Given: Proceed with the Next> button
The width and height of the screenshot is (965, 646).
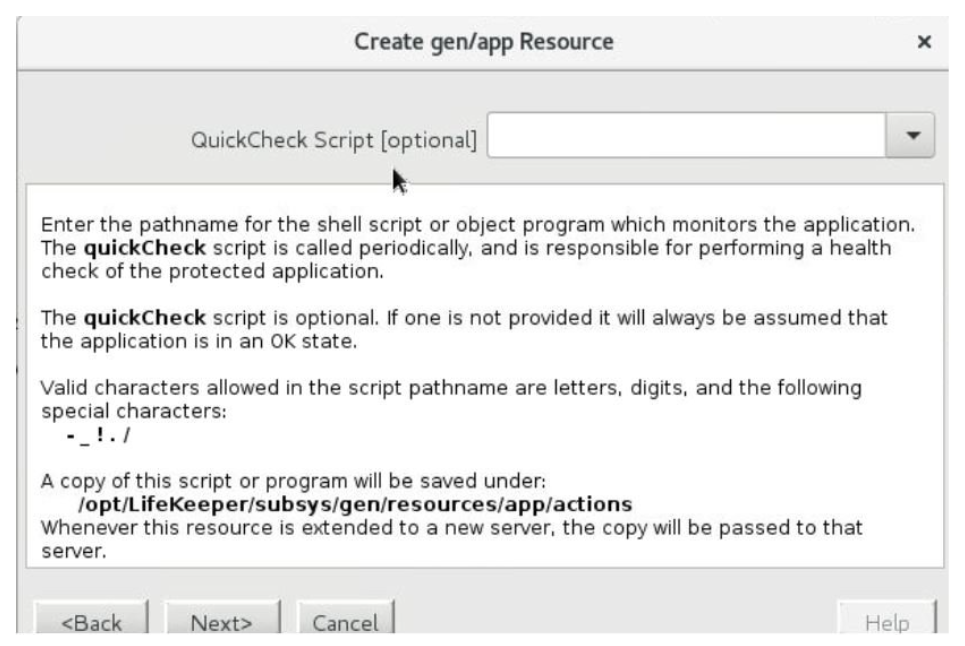Looking at the screenshot, I should (222, 622).
